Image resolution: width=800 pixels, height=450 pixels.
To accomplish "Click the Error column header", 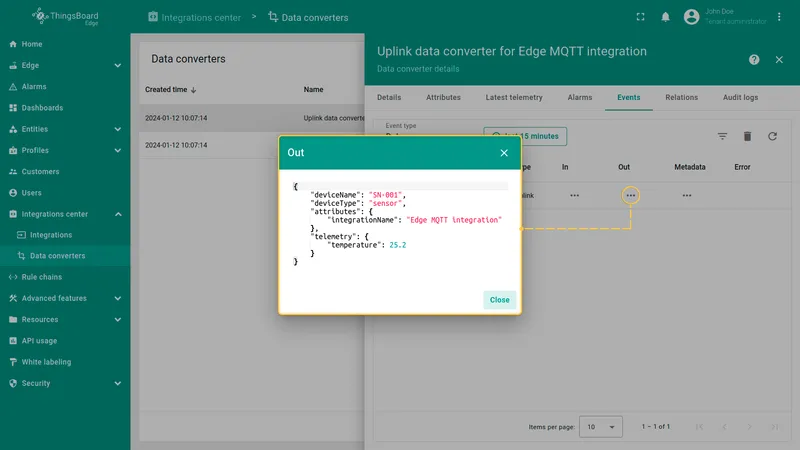I will 742,167.
